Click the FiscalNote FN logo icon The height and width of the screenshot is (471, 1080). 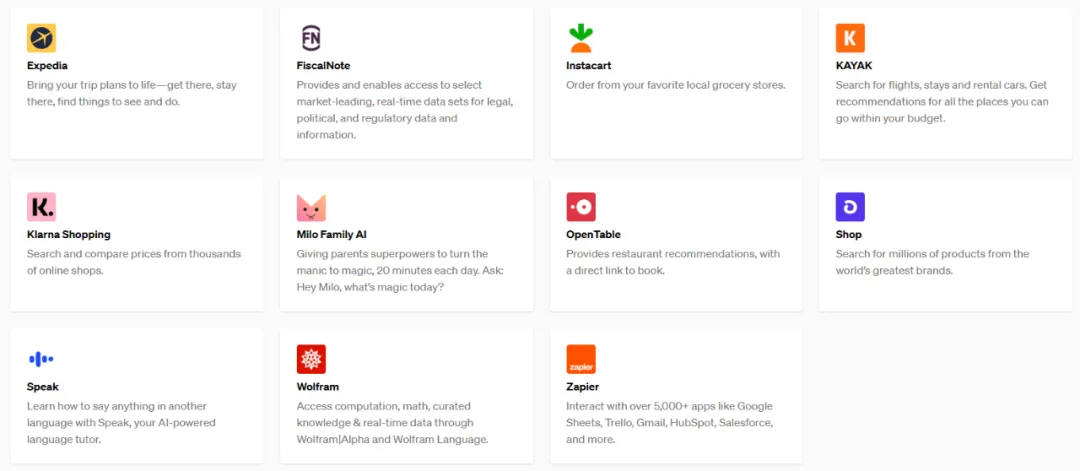click(311, 38)
